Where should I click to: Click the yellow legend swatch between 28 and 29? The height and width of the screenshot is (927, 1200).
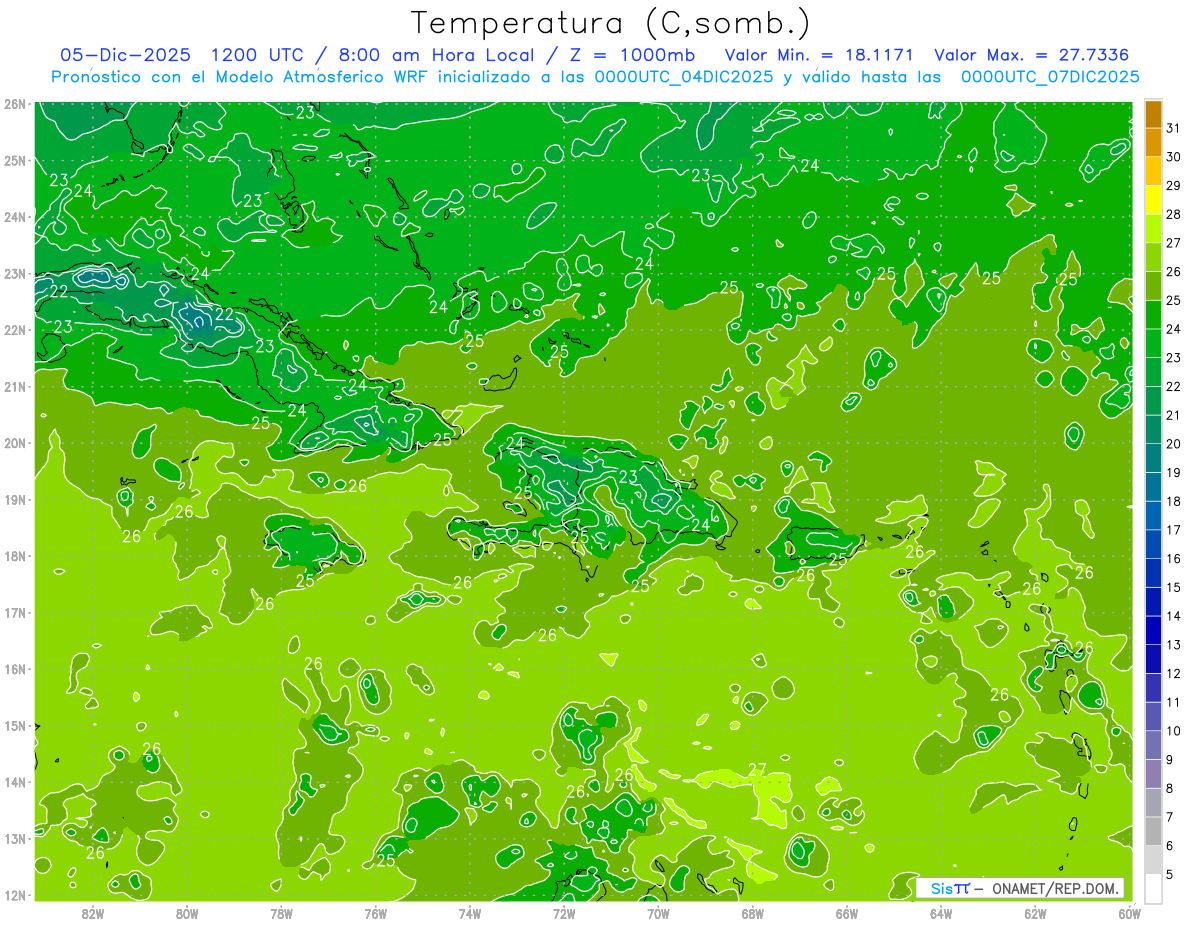[x=1153, y=200]
